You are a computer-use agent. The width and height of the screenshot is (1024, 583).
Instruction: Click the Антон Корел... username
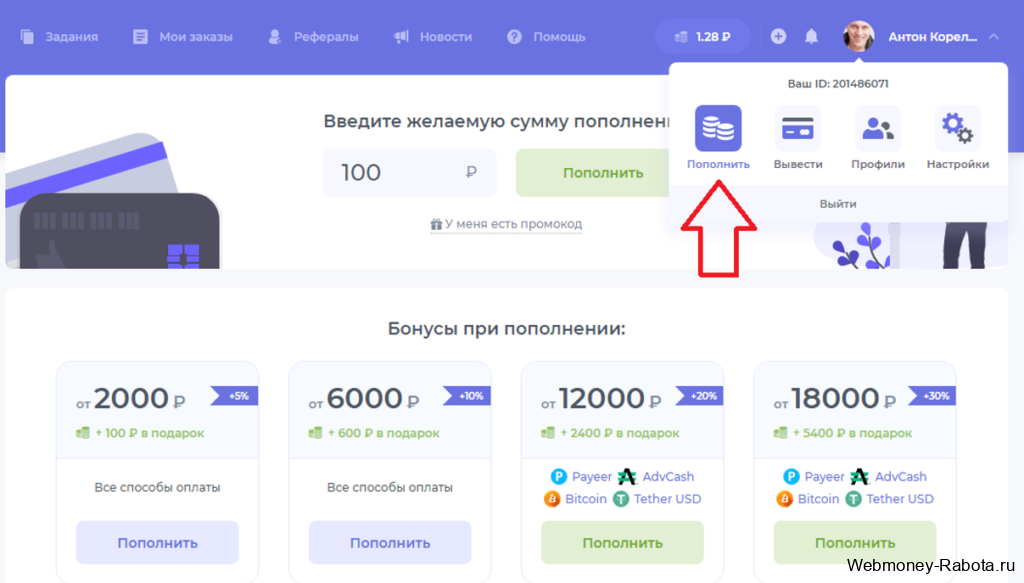tap(933, 37)
